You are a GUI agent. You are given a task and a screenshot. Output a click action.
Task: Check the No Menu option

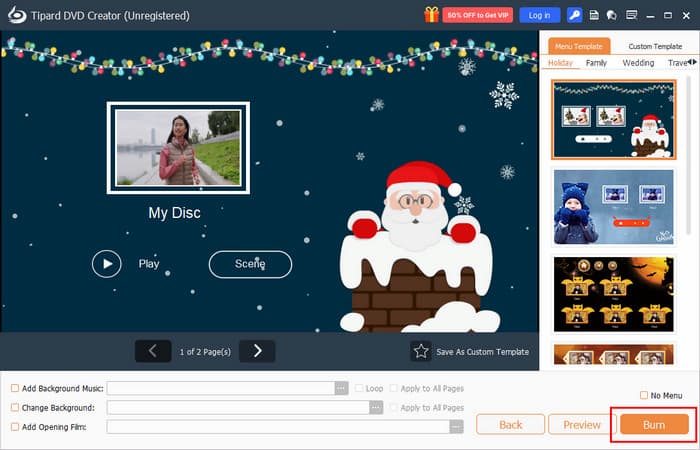point(643,396)
